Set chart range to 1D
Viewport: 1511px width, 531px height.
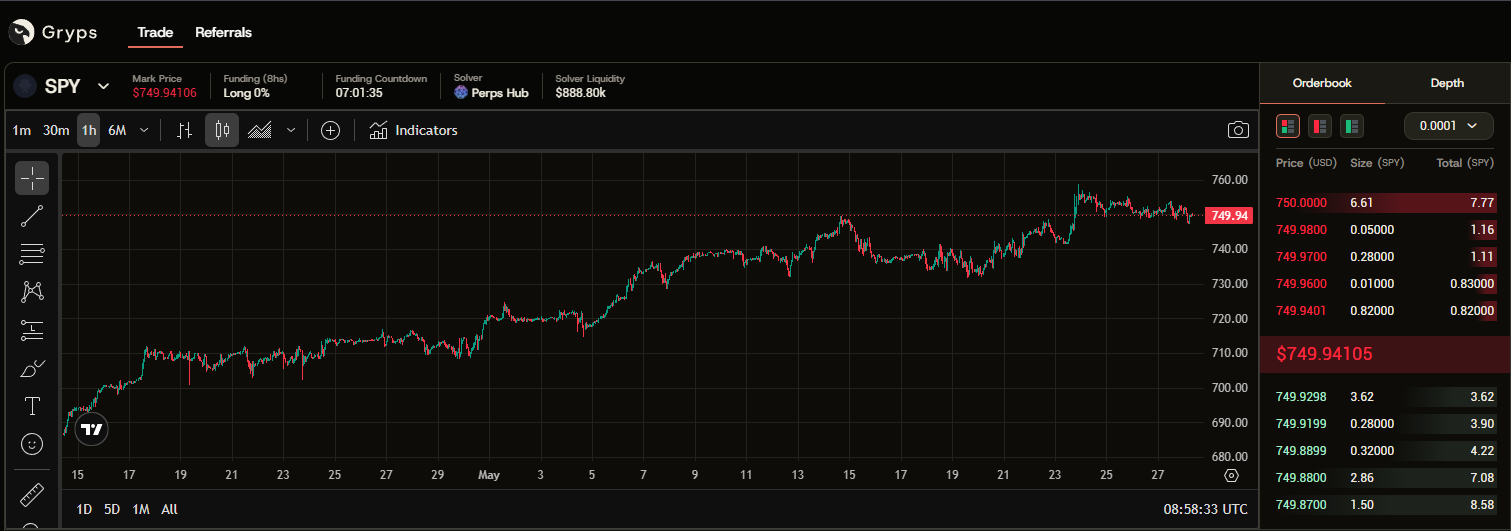pyautogui.click(x=84, y=509)
